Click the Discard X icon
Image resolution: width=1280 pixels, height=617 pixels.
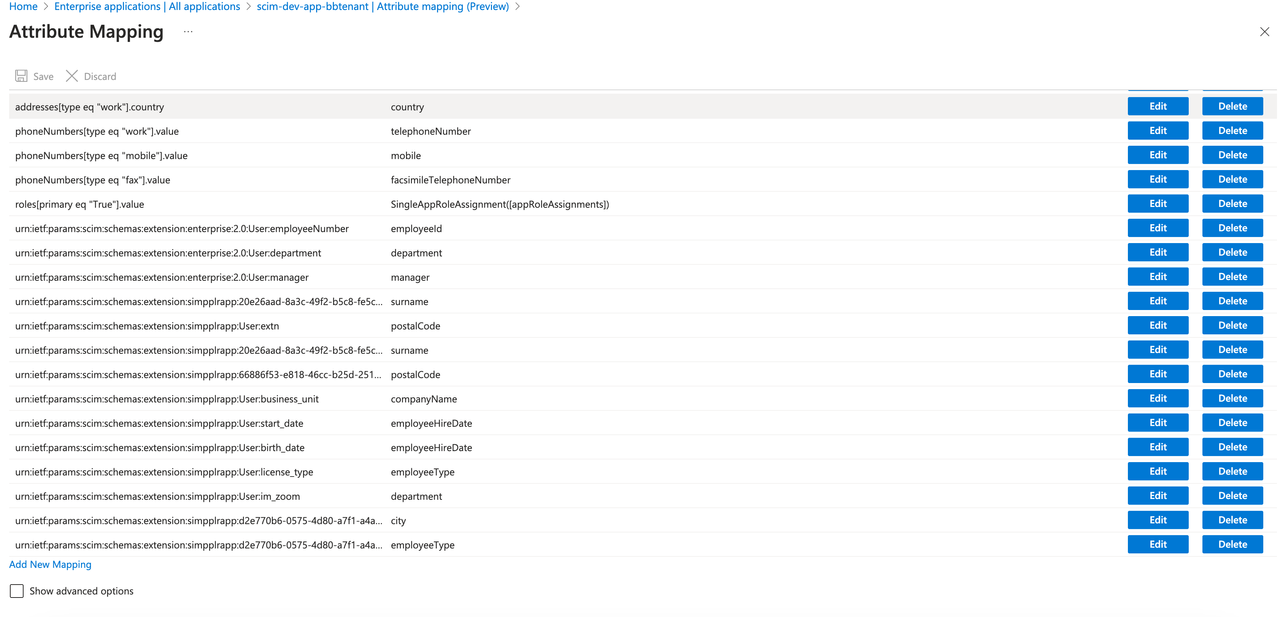pyautogui.click(x=72, y=76)
